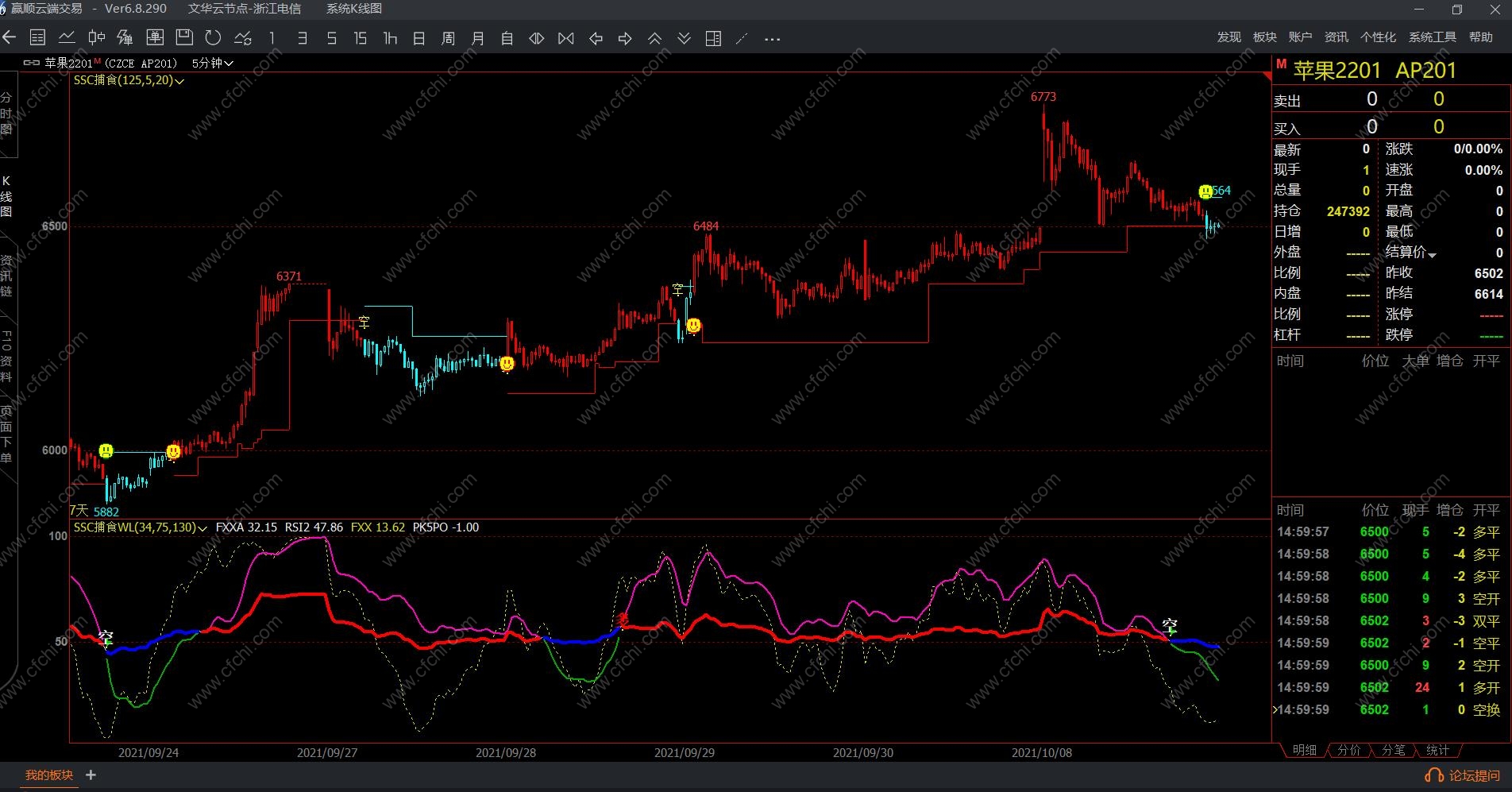Click the 2021/09/29 date on time axis
1512x792 pixels.
685,752
